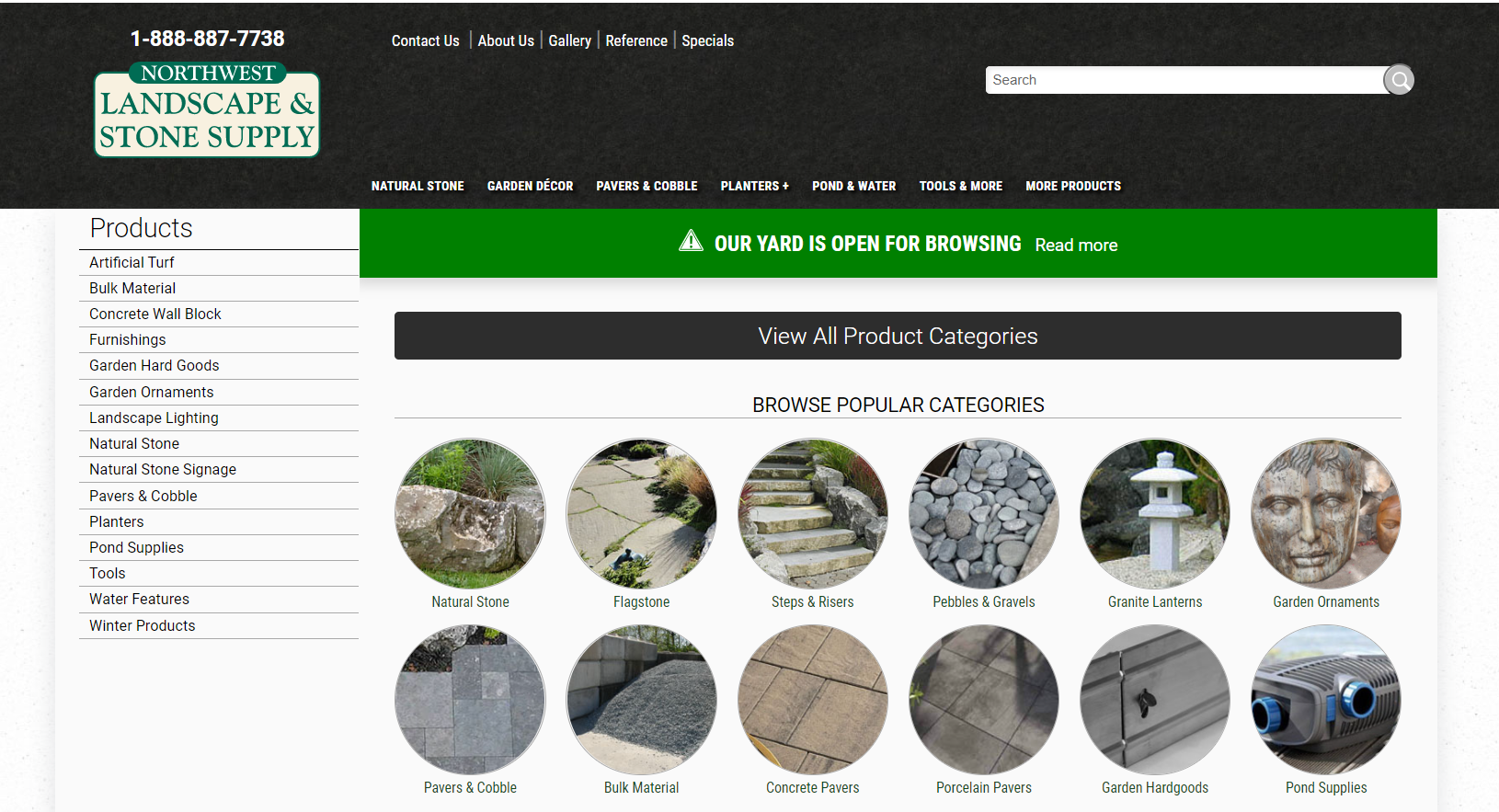Click the Steps & Risers text label
The width and height of the screenshot is (1499, 812).
pos(812,602)
